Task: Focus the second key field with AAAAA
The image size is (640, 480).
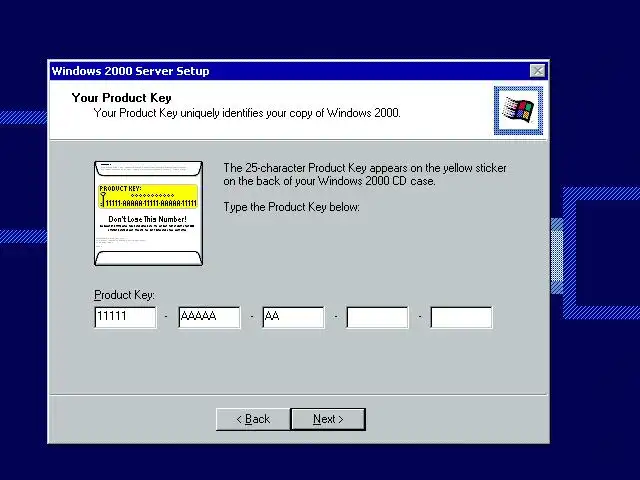Action: pyautogui.click(x=209, y=317)
